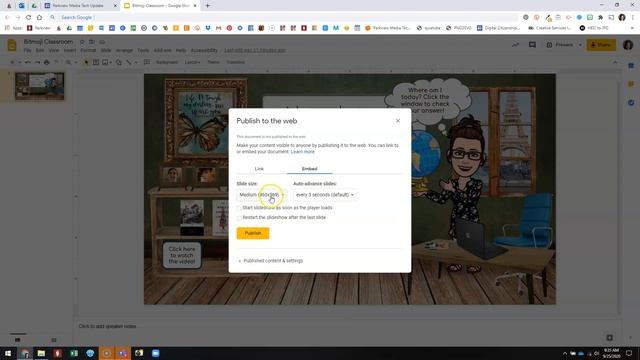Switch to the Link tab
This screenshot has width=640, height=360.
tap(259, 169)
